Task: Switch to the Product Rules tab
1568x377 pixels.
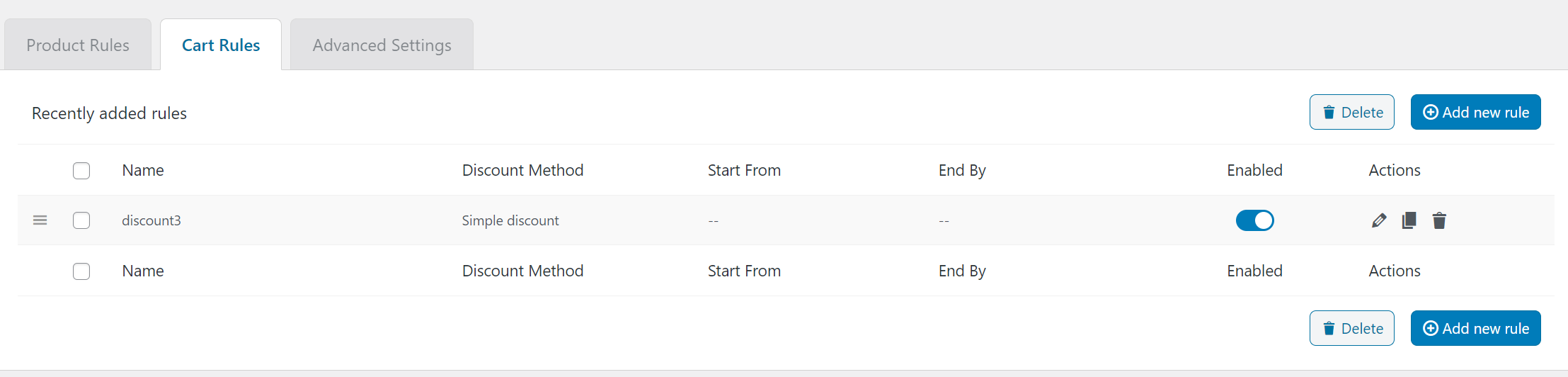Action: 78,45
